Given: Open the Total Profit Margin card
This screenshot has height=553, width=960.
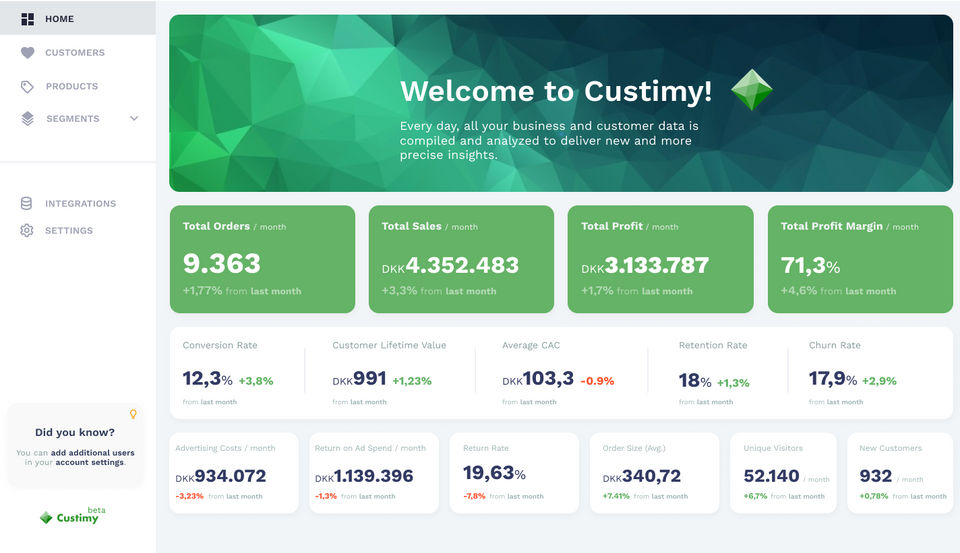Looking at the screenshot, I should tap(860, 259).
